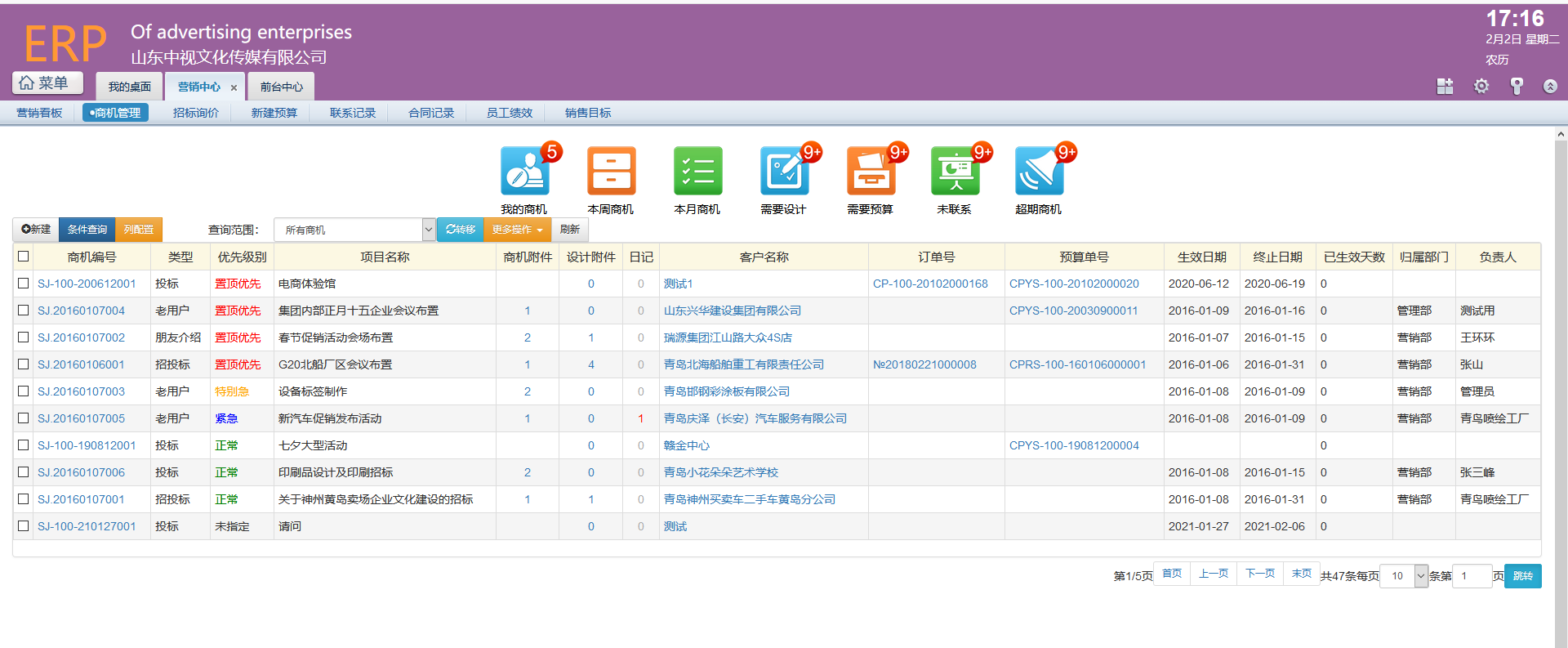The width and height of the screenshot is (1568, 648).
Task: Toggle the select-all header checkbox
Action: coord(24,257)
